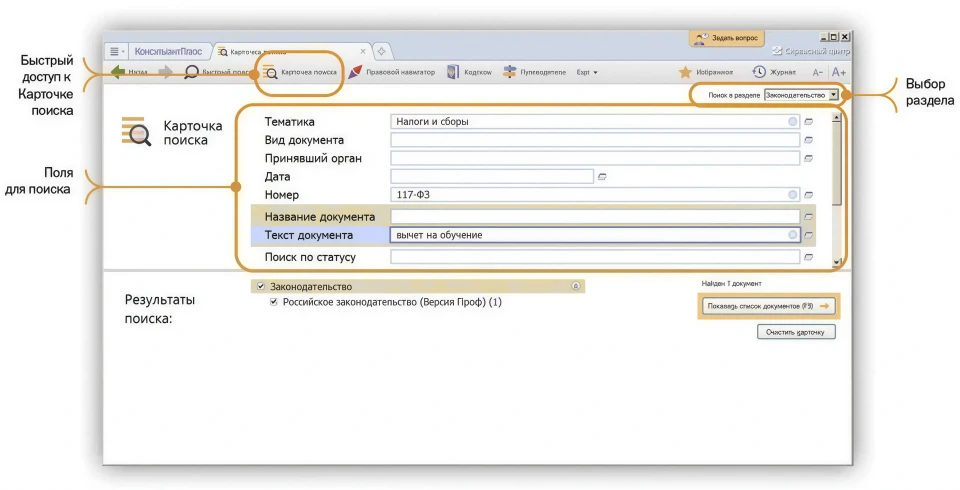This screenshot has height=490, width=960.
Task: Open Избранное with the star icon
Action: pos(706,72)
